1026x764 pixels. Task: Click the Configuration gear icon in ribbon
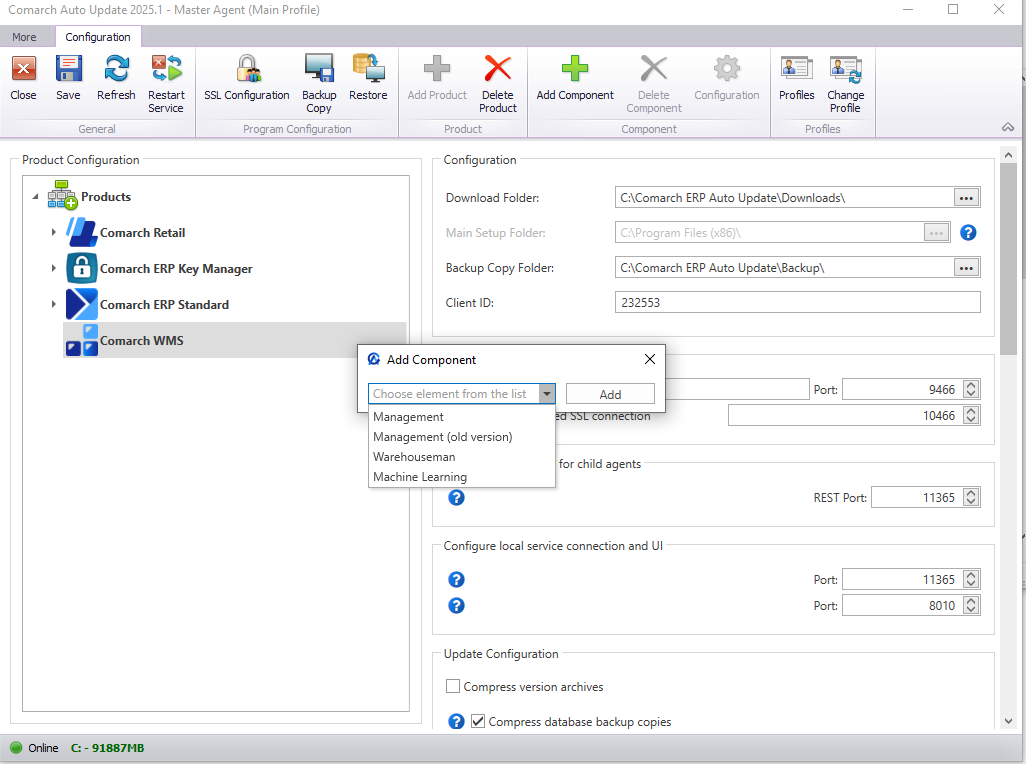tap(727, 68)
